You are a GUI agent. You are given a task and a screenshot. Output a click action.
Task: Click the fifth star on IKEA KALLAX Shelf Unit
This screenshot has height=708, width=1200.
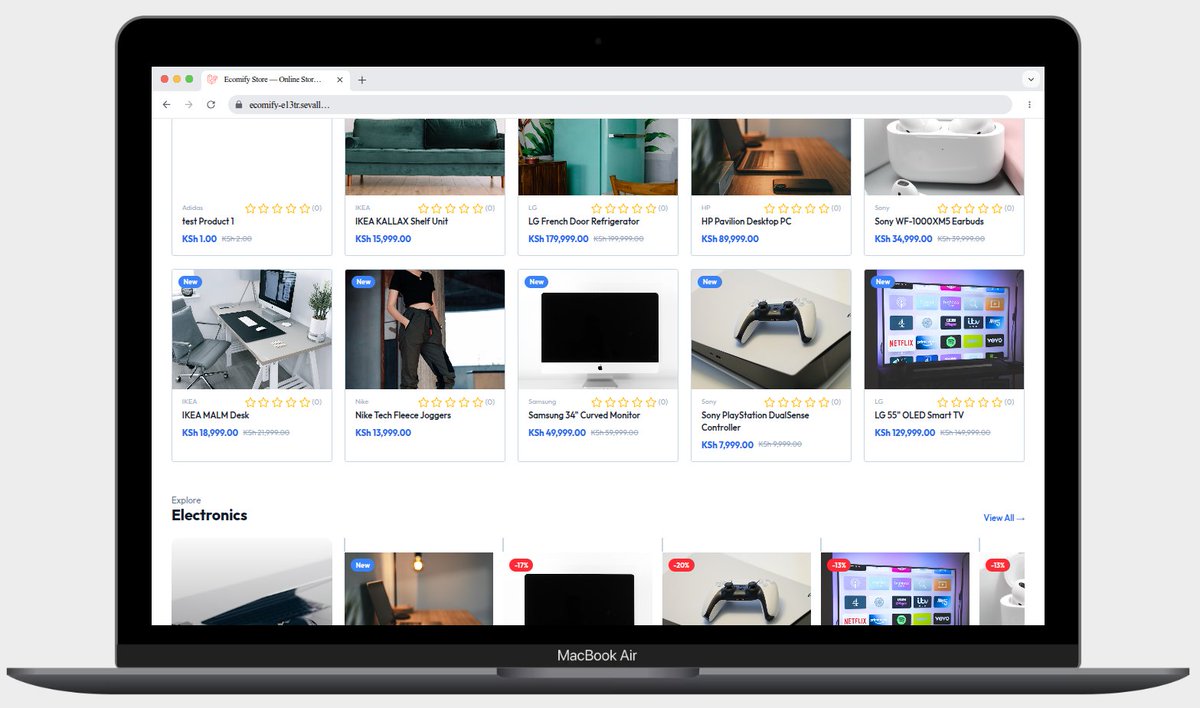(x=477, y=208)
